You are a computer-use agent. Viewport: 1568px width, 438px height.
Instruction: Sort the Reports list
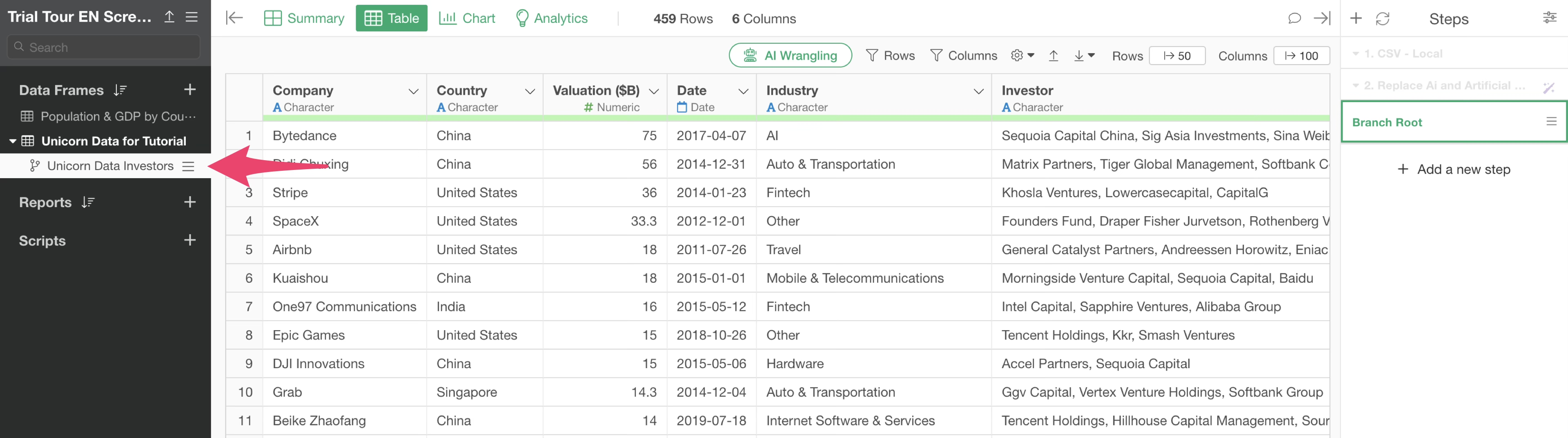click(88, 202)
